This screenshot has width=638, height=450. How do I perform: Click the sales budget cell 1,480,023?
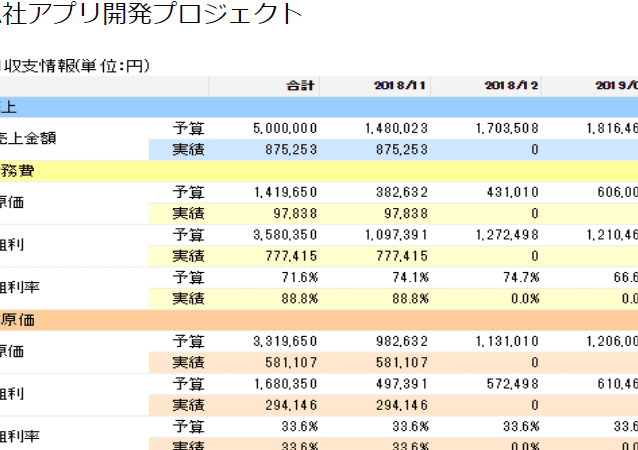[396, 129]
